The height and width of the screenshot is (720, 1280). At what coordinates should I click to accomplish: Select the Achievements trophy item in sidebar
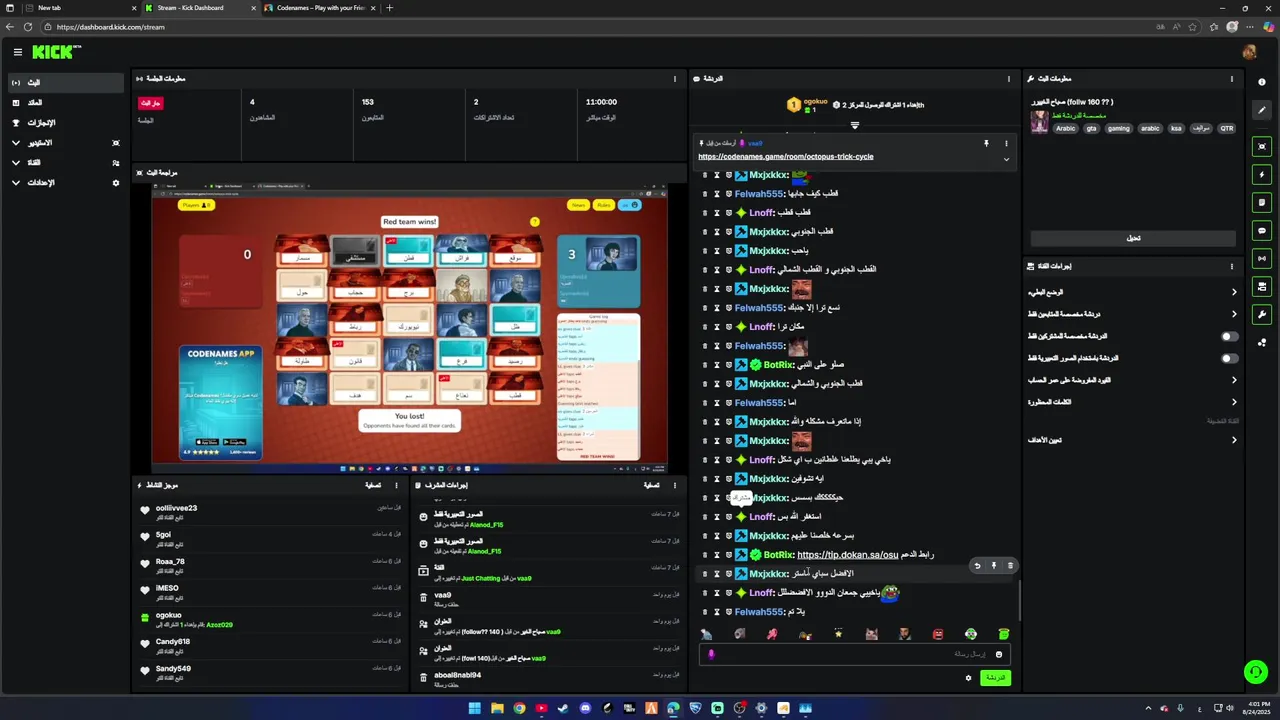pyautogui.click(x=66, y=123)
